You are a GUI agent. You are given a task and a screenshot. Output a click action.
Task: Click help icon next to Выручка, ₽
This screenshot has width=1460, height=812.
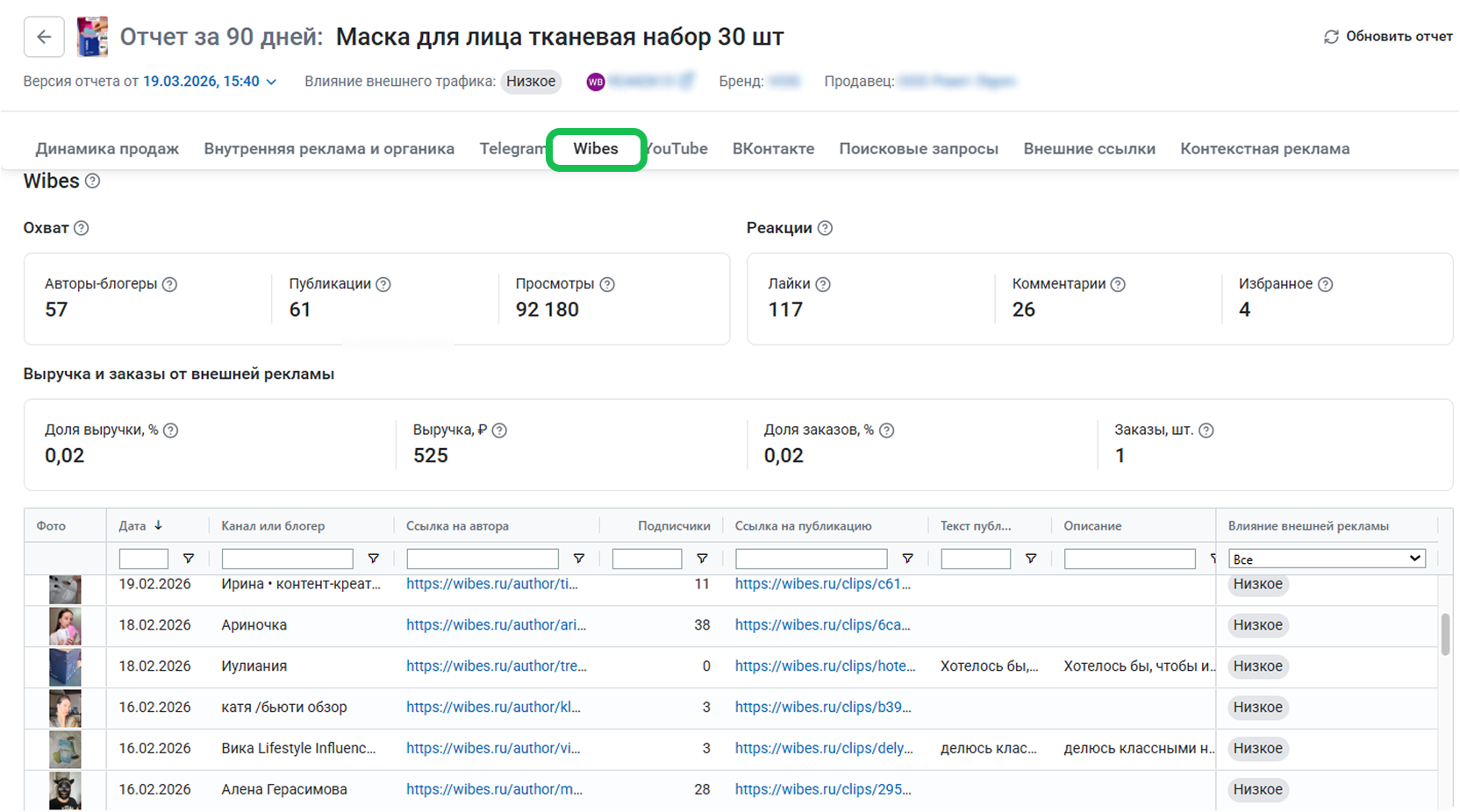coord(499,431)
